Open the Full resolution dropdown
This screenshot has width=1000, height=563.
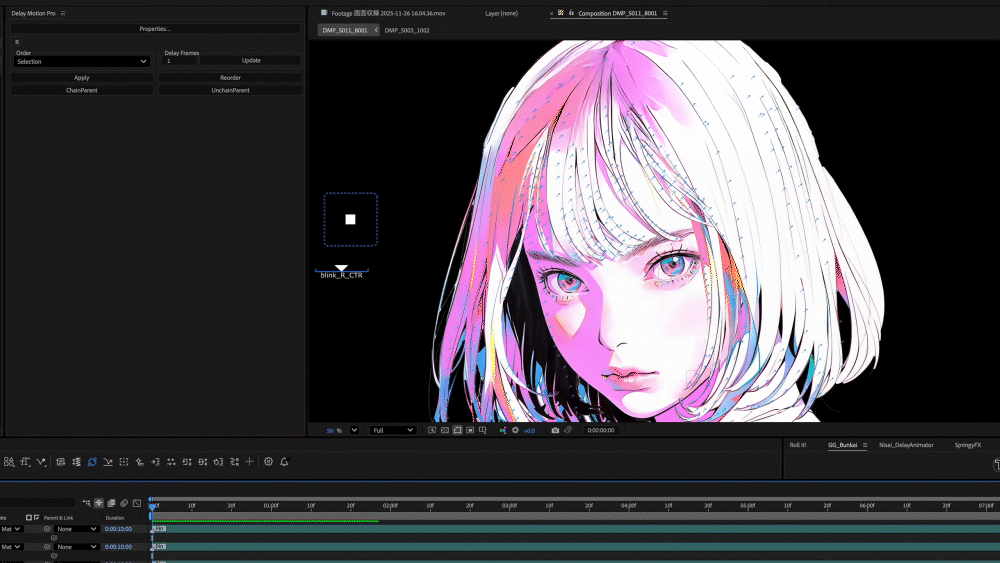tap(392, 430)
